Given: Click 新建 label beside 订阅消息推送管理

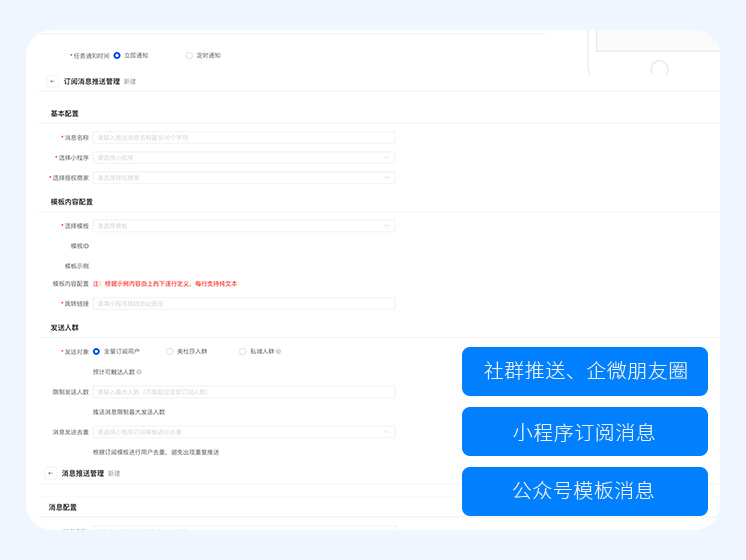Looking at the screenshot, I should click(130, 81).
